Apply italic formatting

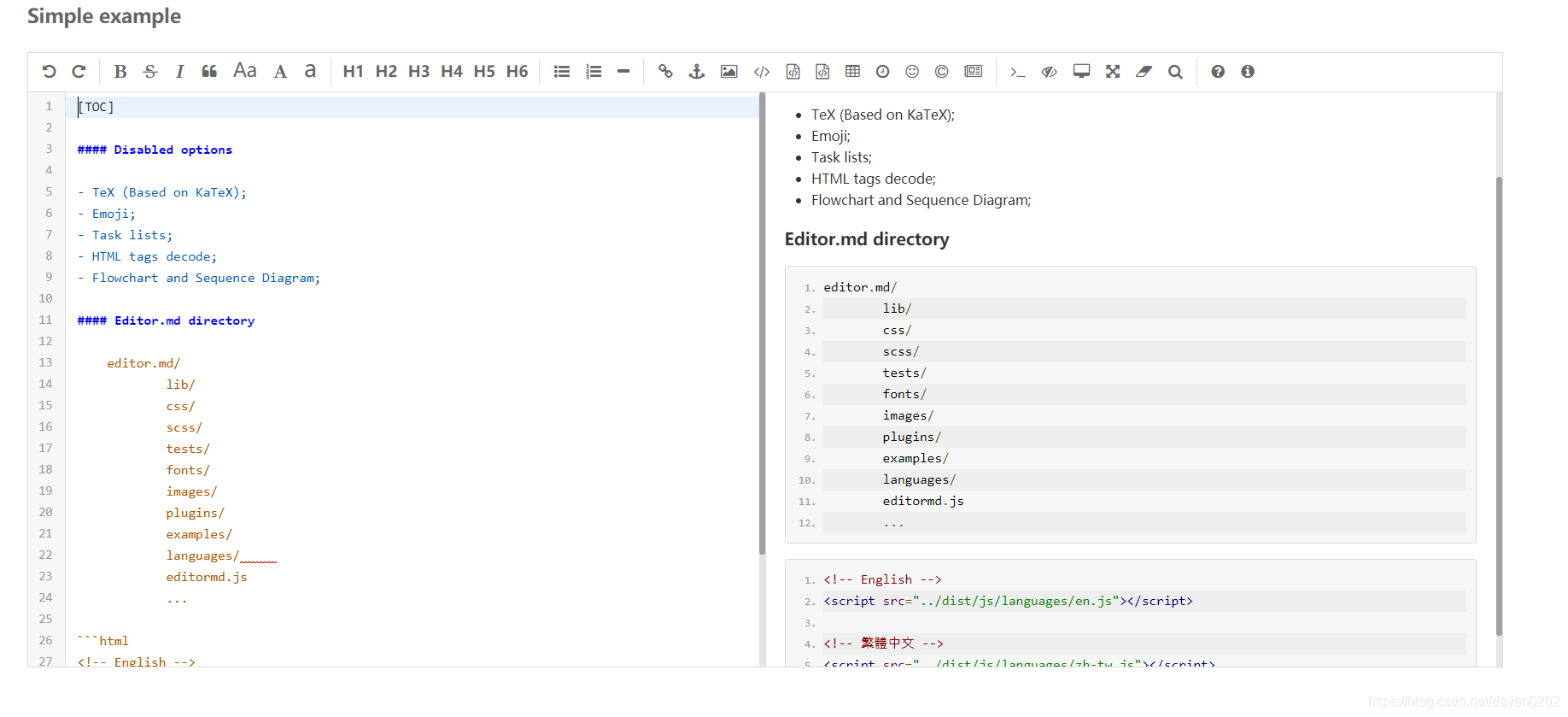click(x=179, y=72)
